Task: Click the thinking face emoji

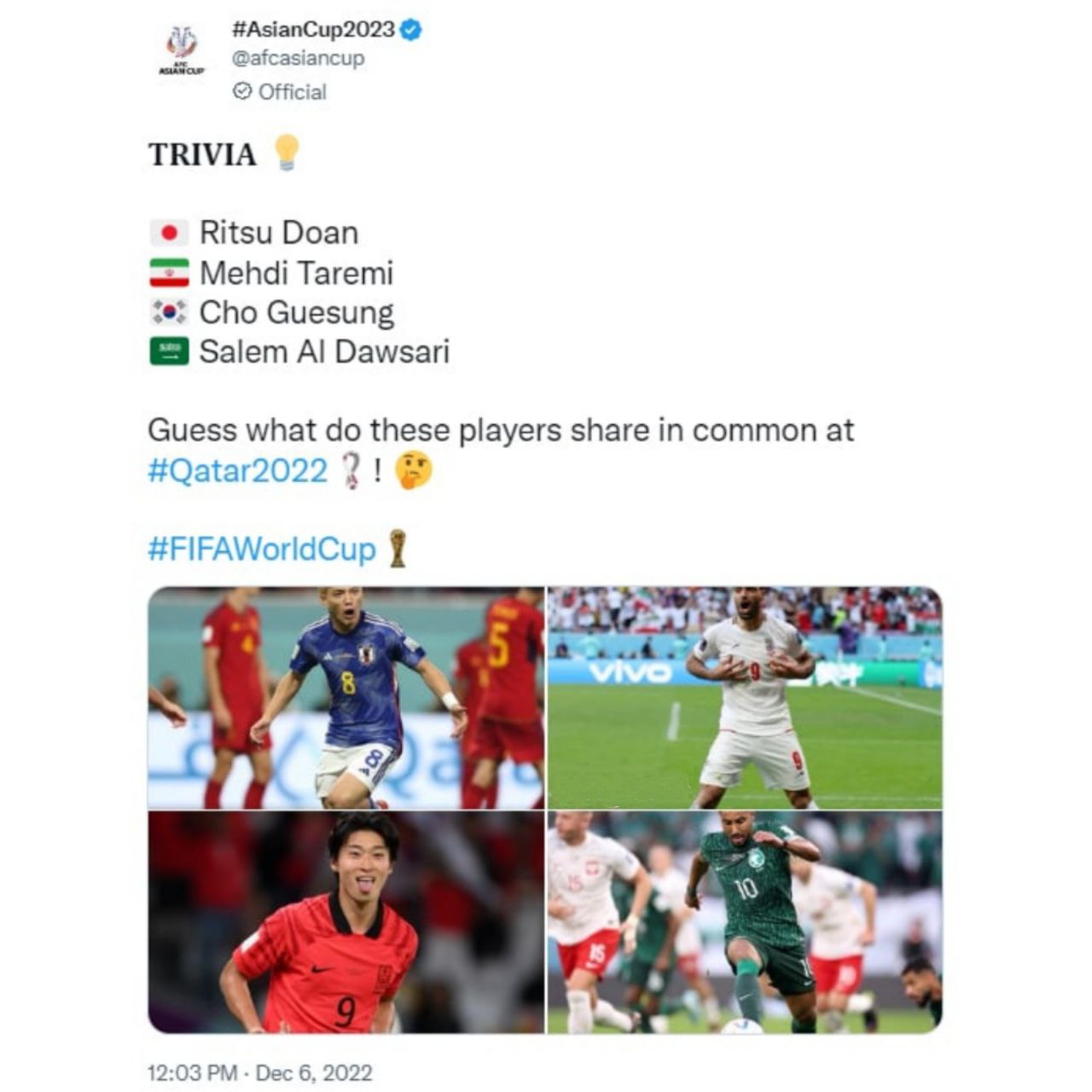Action: click(x=414, y=470)
